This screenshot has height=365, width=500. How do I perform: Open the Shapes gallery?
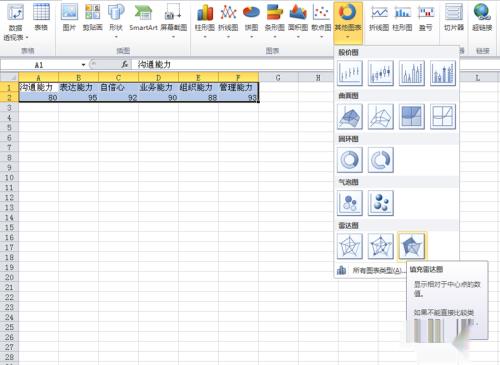[116, 21]
